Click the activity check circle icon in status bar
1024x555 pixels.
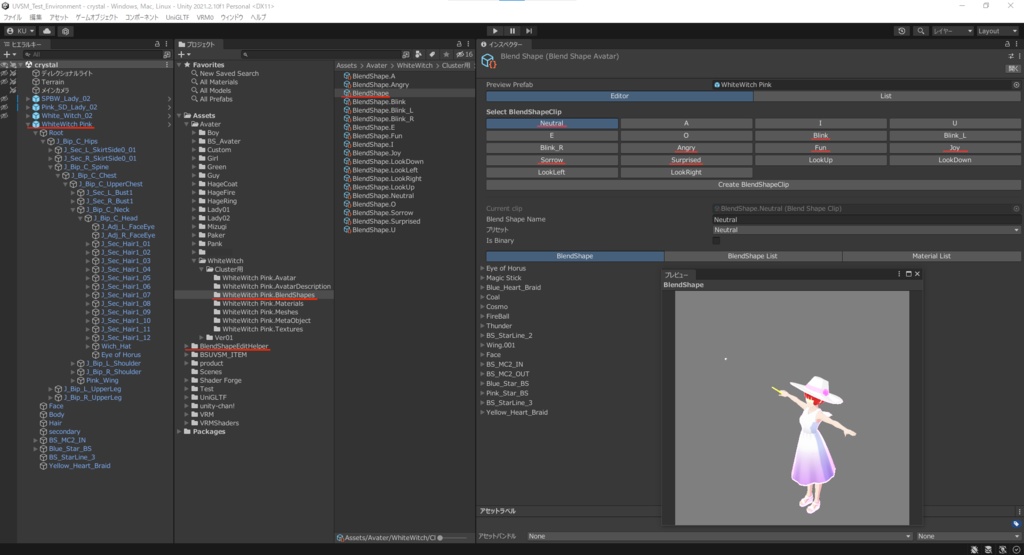[1016, 550]
